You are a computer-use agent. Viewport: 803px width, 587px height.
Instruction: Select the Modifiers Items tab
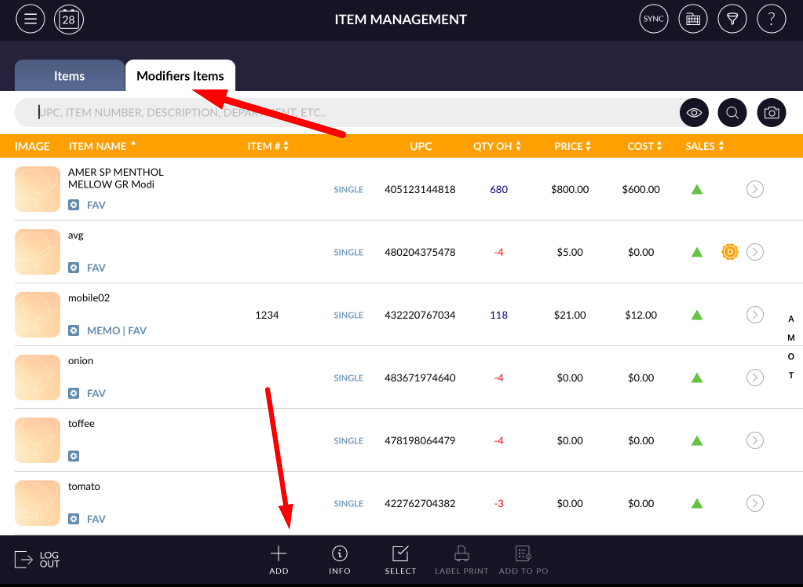pos(180,76)
